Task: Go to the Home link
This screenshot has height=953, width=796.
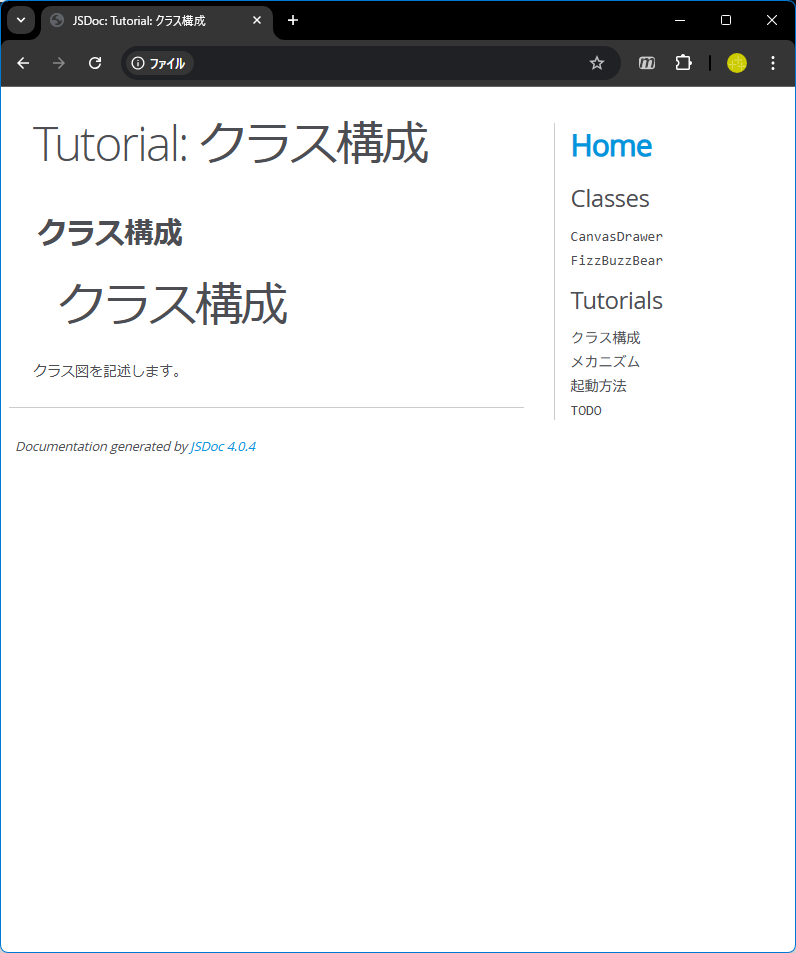Action: point(611,146)
